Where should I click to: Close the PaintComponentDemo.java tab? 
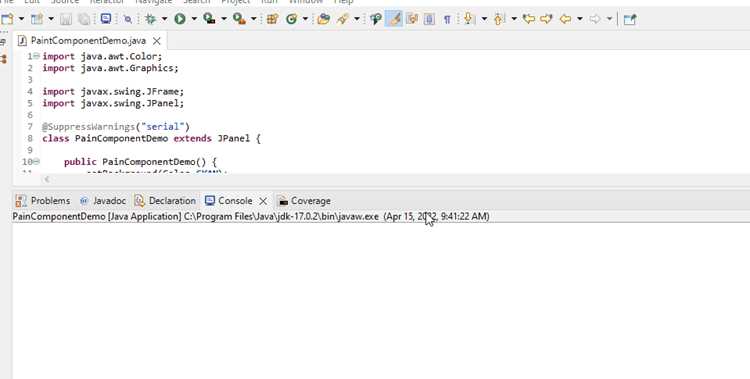click(156, 41)
